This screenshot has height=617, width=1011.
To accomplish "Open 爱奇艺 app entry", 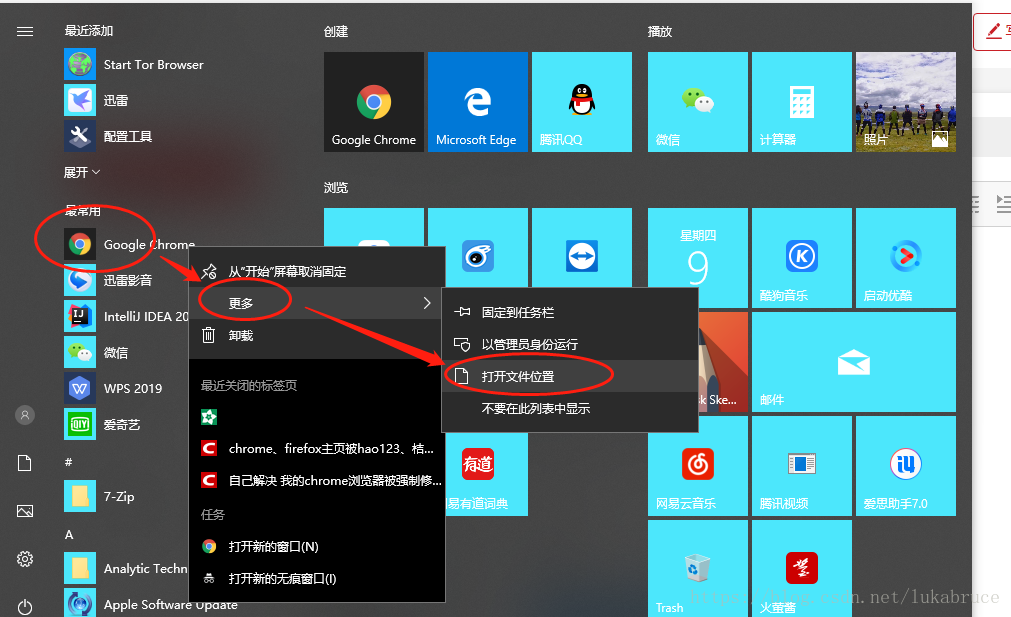I will [x=103, y=424].
